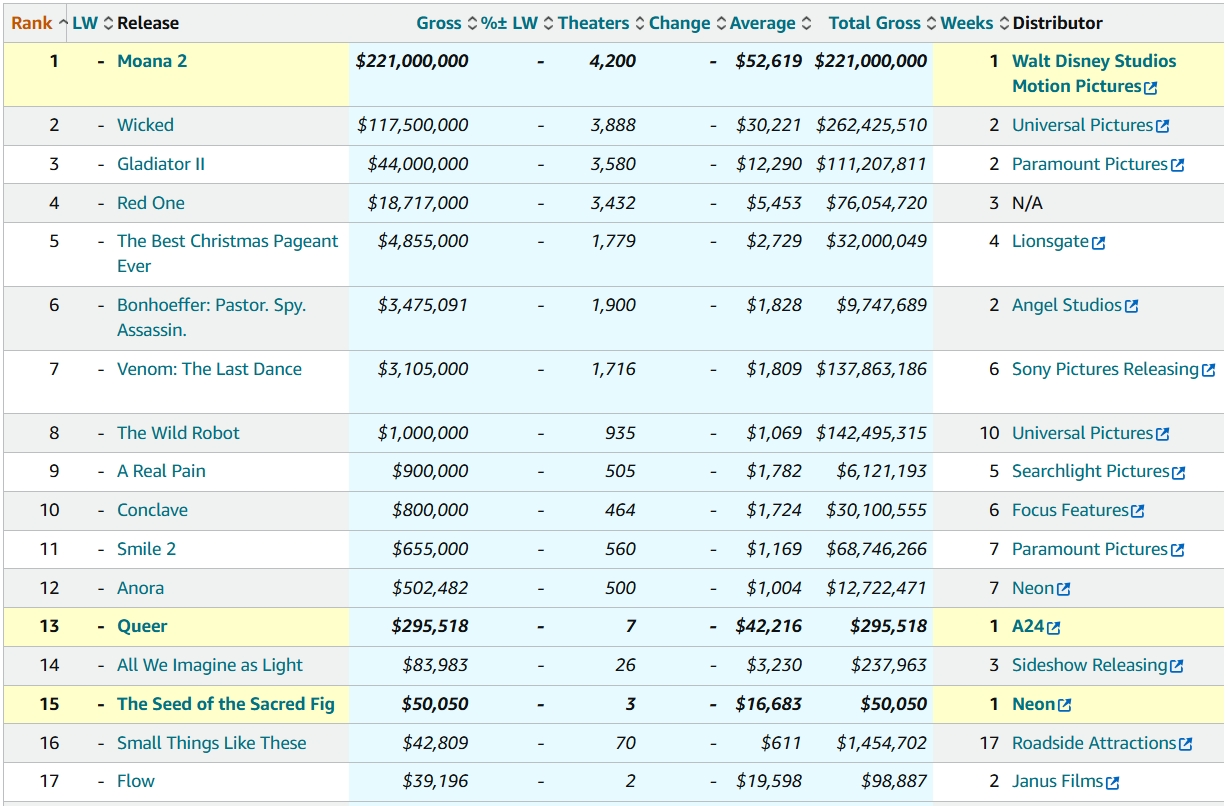The image size is (1229, 806).
Task: Open the Moana 2 release page
Action: 152,61
